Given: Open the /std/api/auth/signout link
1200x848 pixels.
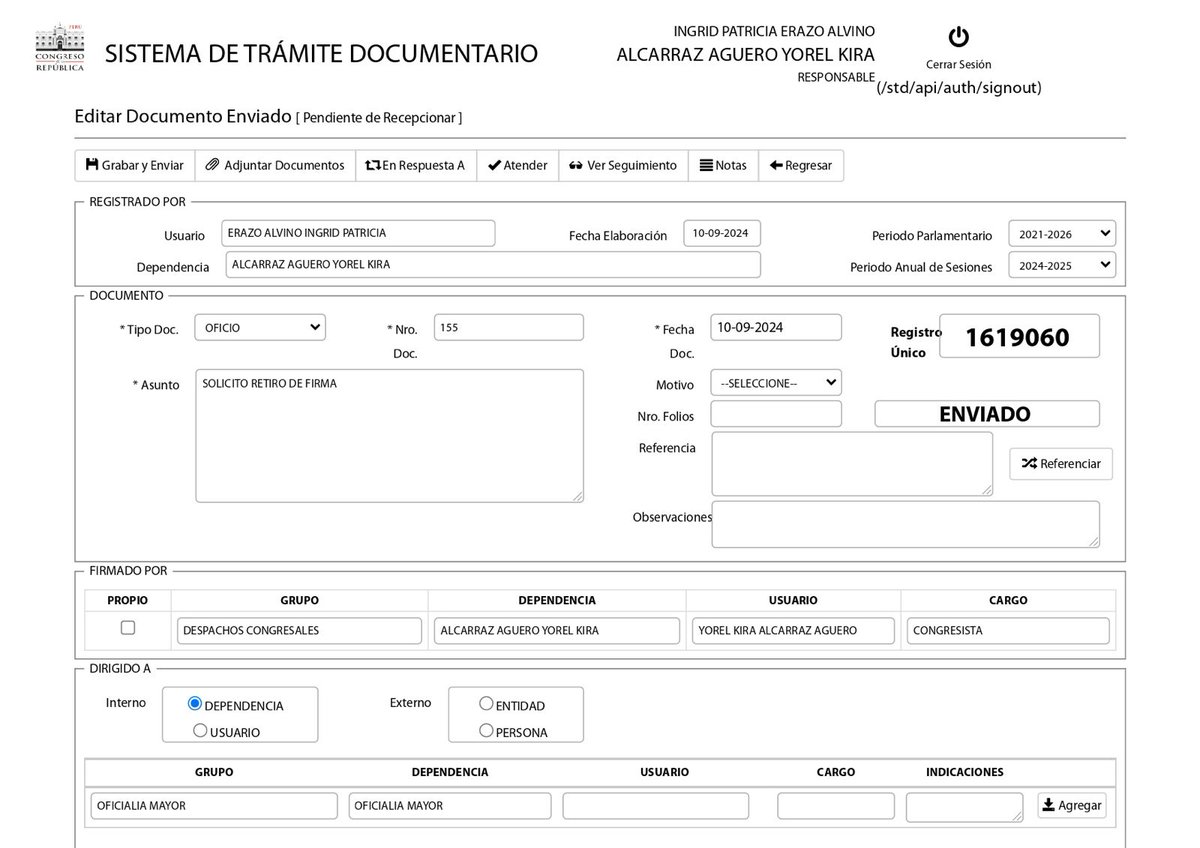Looking at the screenshot, I should click(x=959, y=88).
